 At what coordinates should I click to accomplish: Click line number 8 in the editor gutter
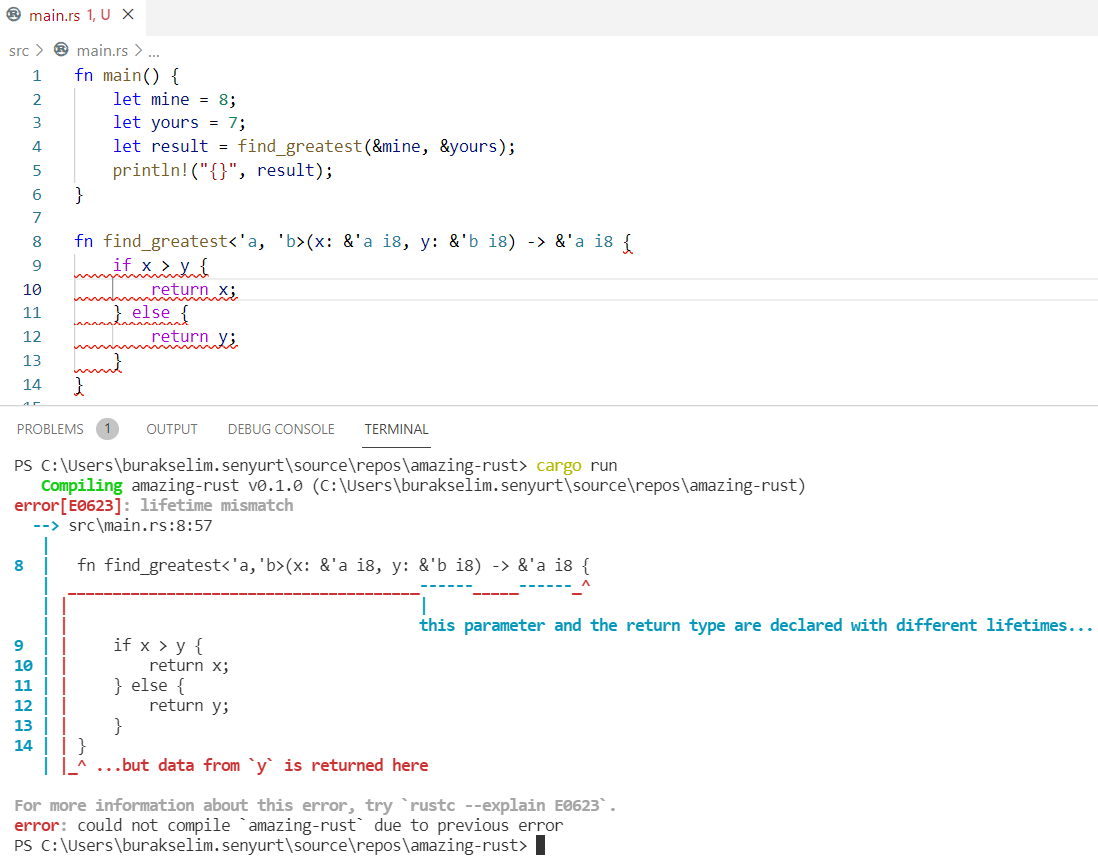37,241
